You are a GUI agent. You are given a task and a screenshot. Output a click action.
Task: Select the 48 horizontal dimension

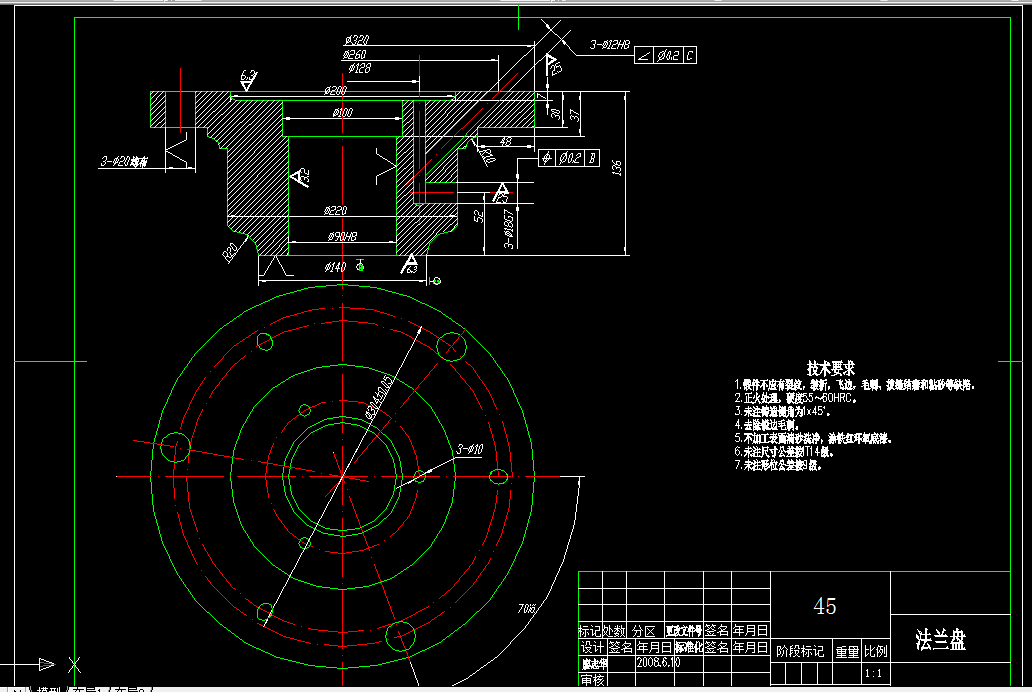[x=505, y=141]
